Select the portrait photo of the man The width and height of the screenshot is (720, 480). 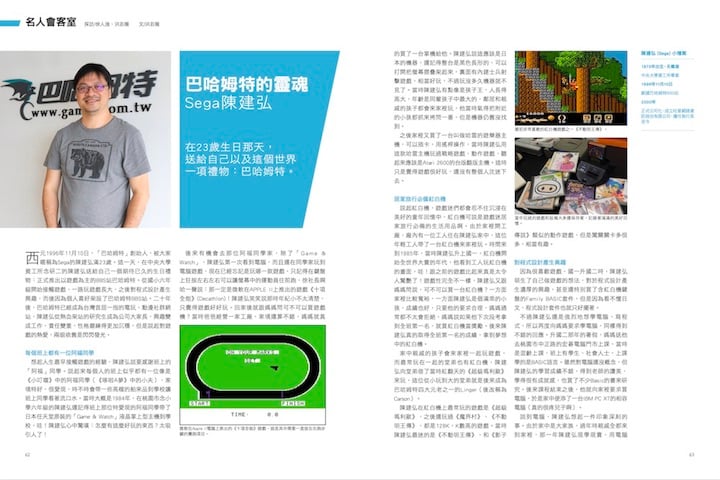pos(85,139)
